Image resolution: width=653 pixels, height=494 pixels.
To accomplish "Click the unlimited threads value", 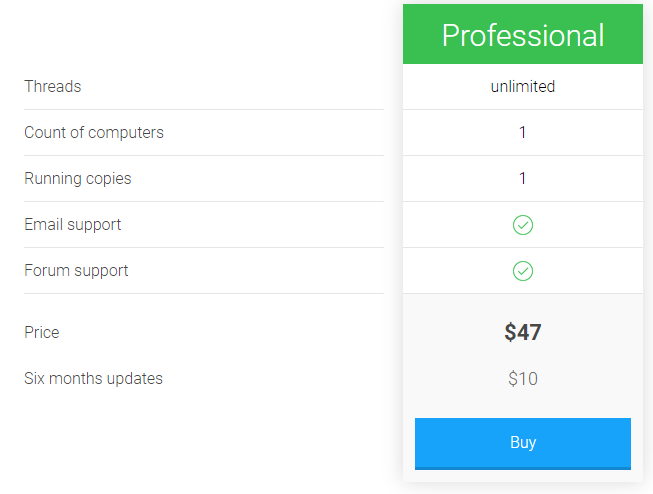I will [x=523, y=86].
